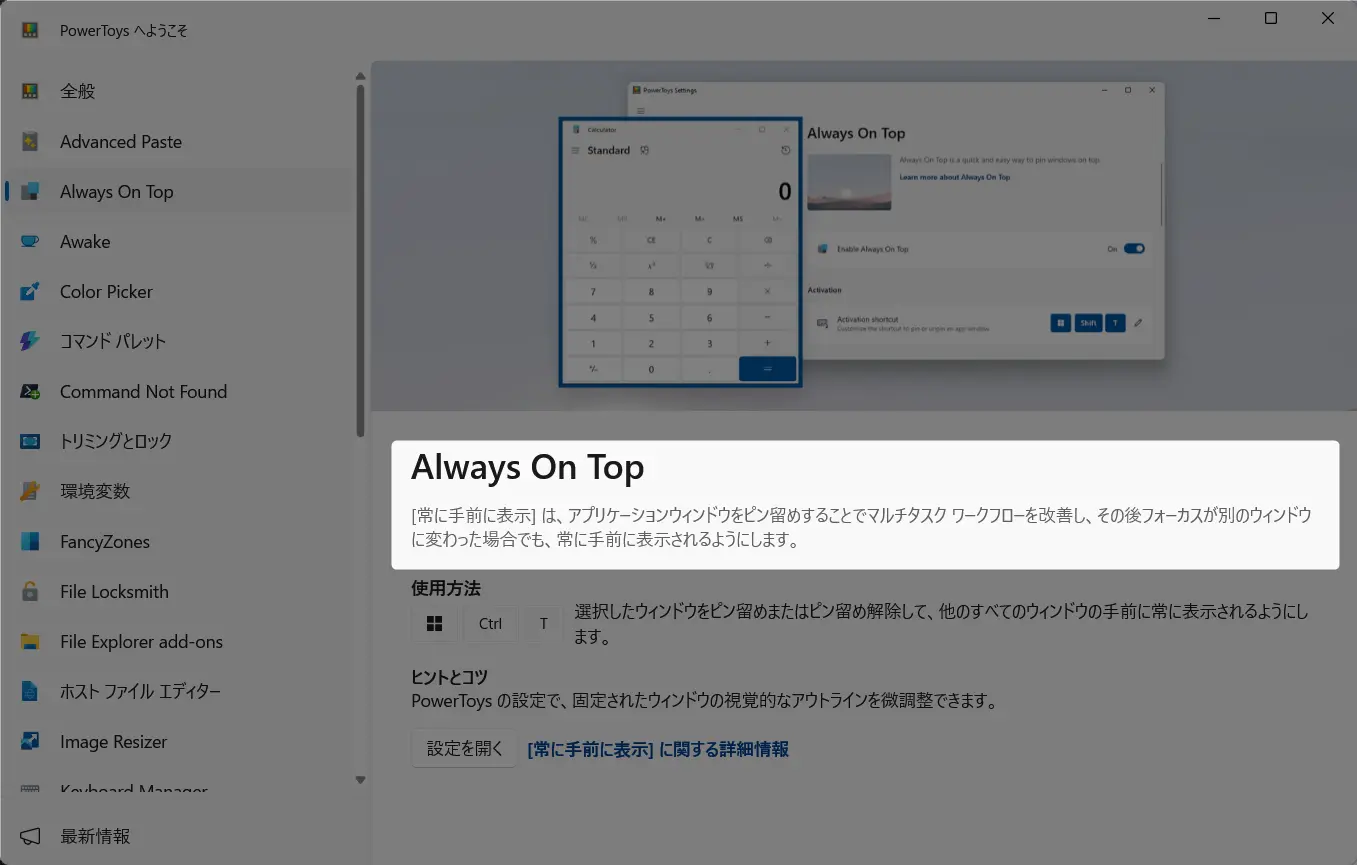Minimize the PowerToys welcome window
This screenshot has width=1357, height=865.
(x=1213, y=18)
